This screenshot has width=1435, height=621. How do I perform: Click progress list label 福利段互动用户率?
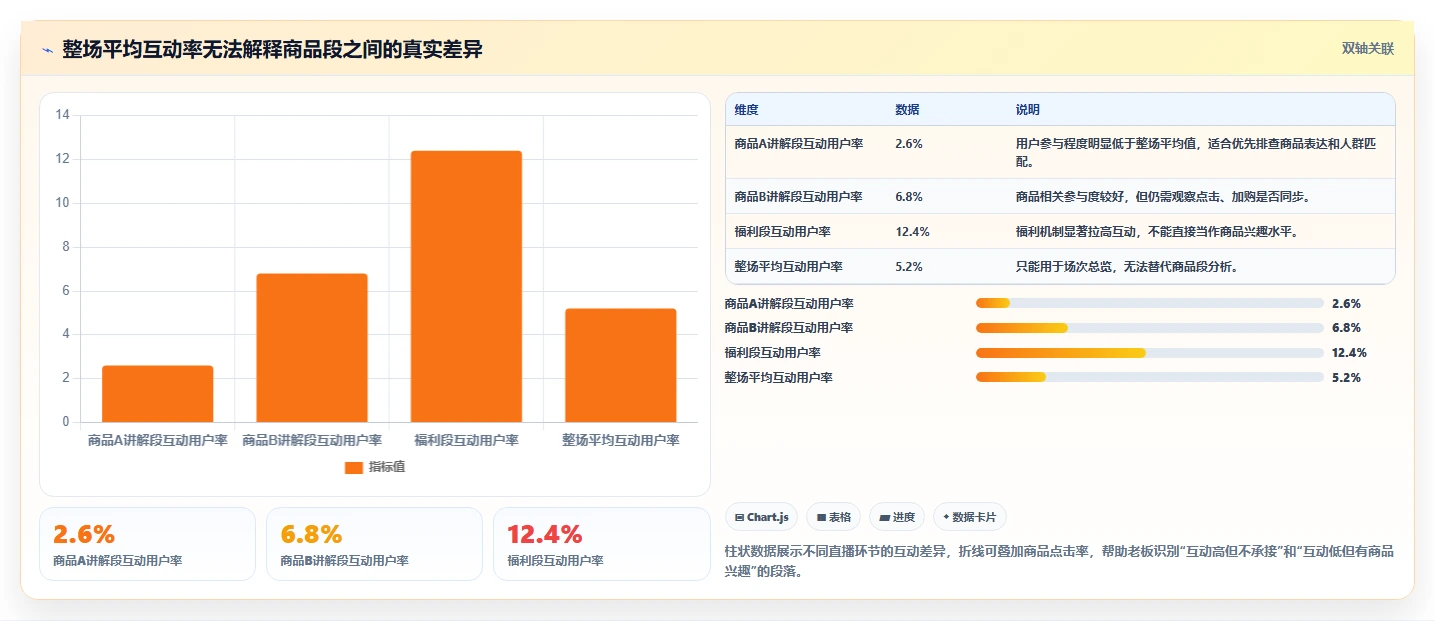[772, 353]
